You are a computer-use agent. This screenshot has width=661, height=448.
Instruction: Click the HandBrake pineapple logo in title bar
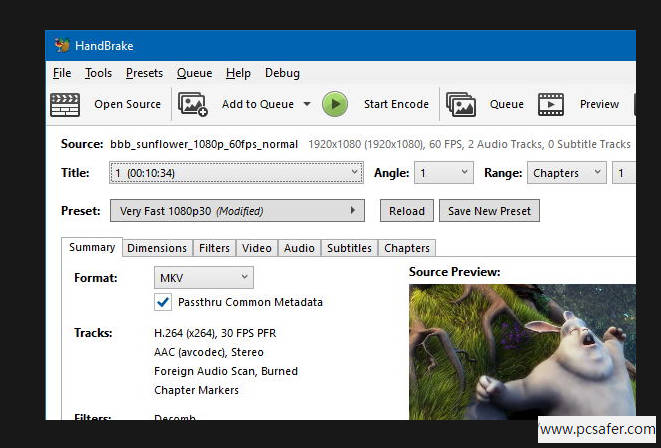62,45
